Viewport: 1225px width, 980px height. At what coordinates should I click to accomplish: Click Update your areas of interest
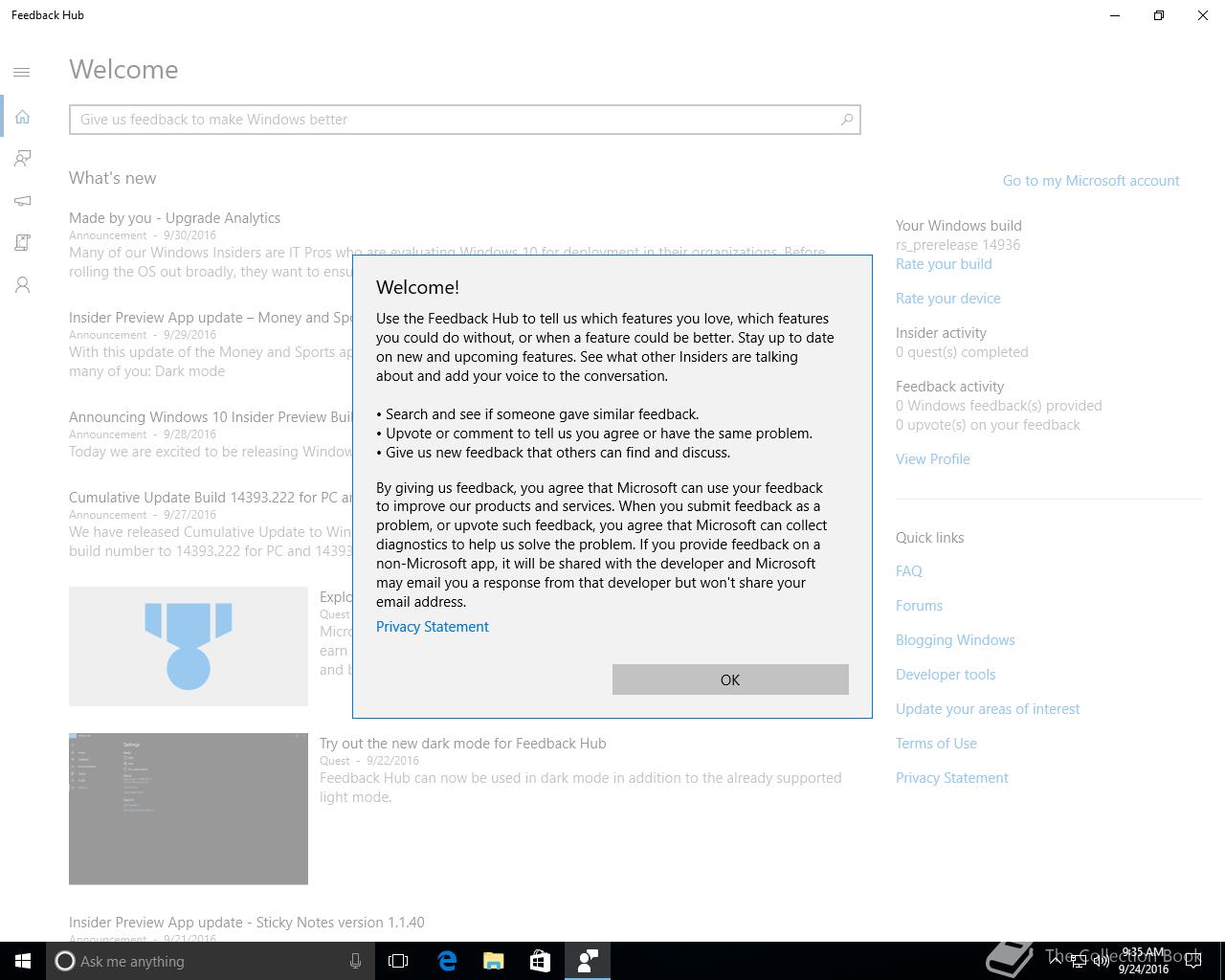[x=988, y=709]
